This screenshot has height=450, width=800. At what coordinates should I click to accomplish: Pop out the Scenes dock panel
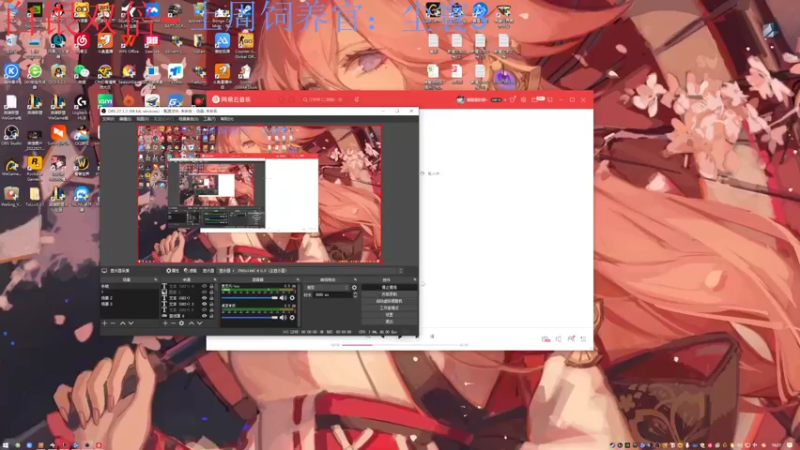coord(156,280)
